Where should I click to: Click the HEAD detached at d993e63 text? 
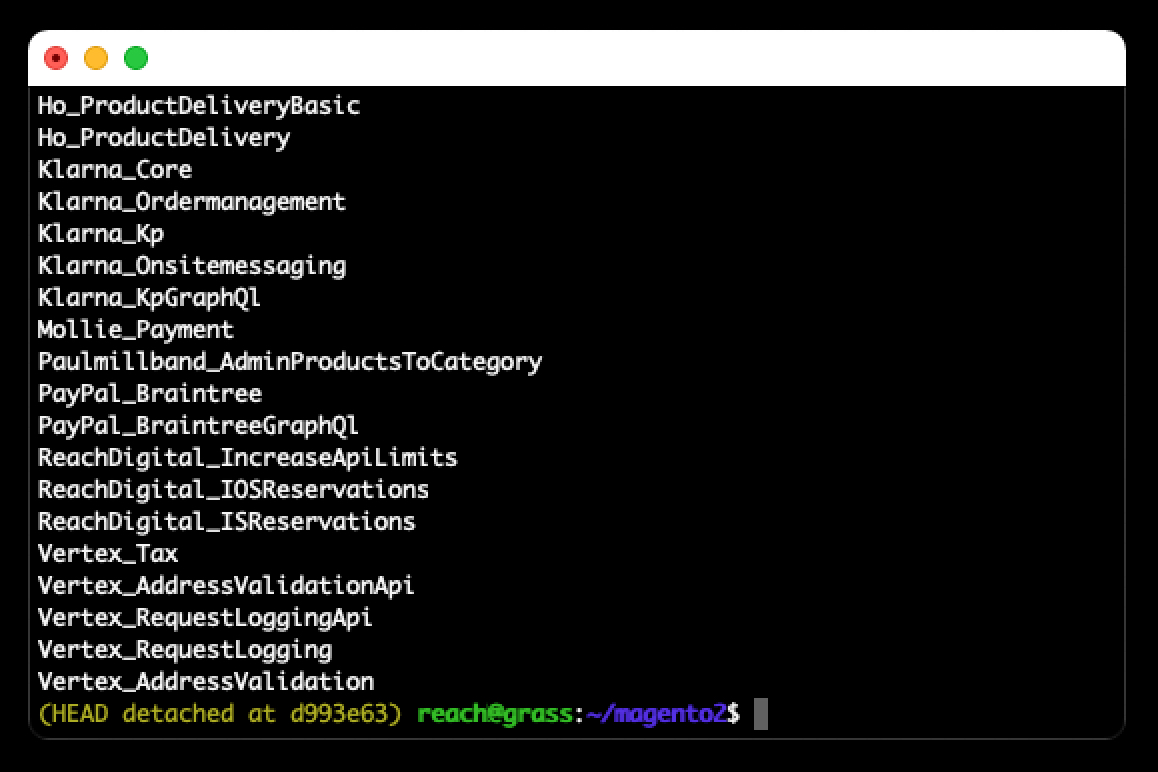pos(220,714)
